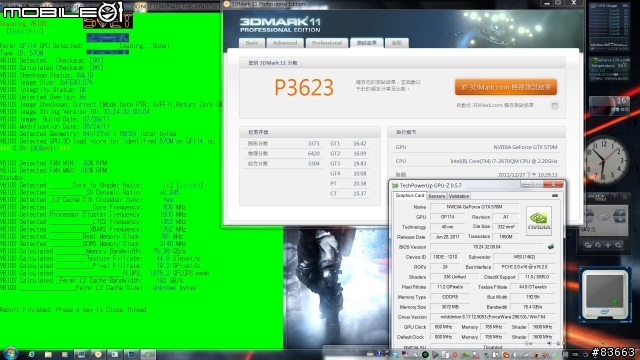The image size is (640, 360).
Task: Click the Intel computer desktop gadget
Action: (605, 294)
